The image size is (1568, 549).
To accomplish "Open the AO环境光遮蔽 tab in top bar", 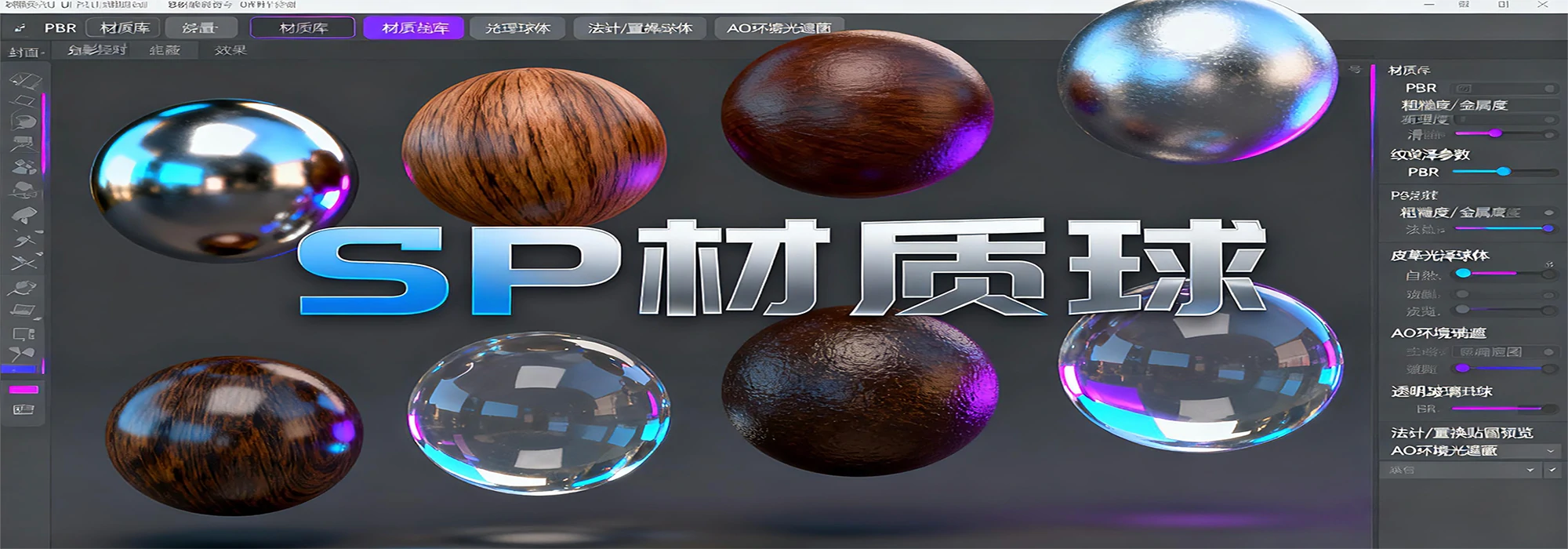I will 779,28.
